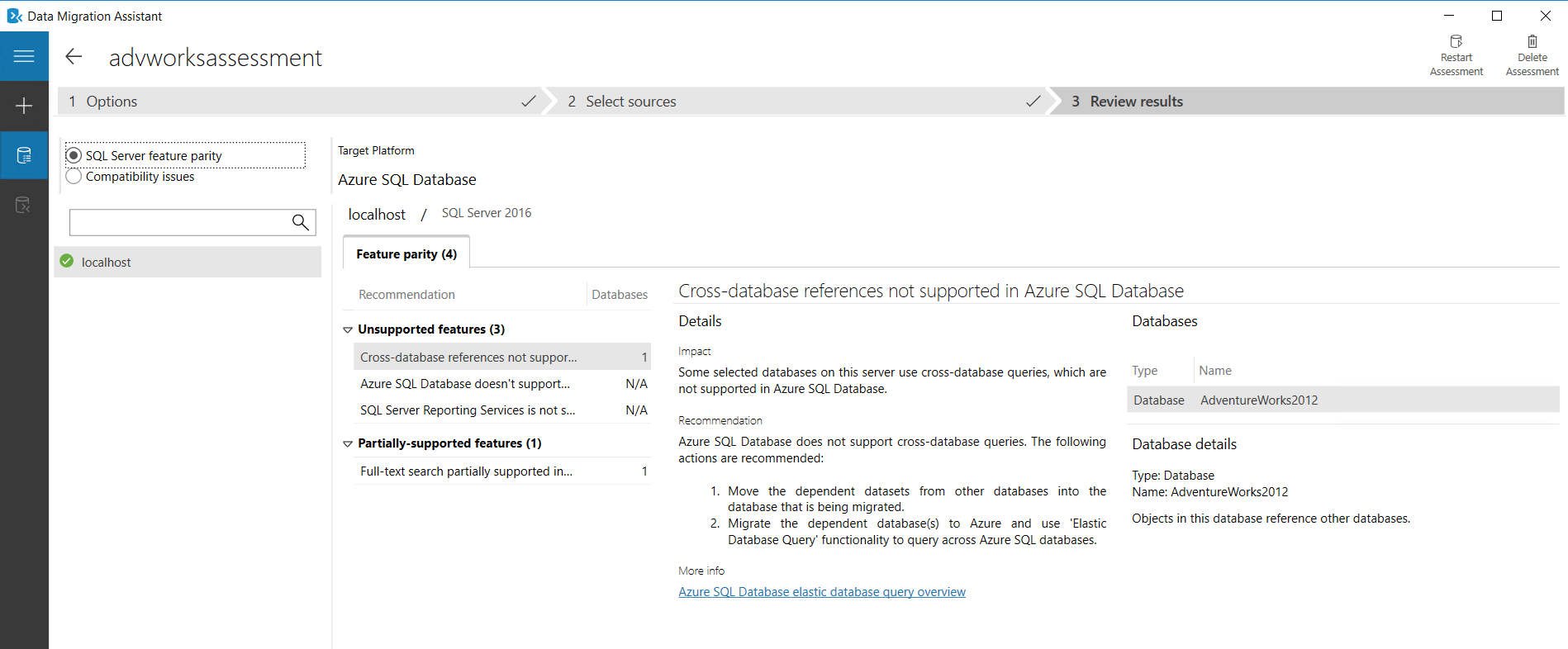
Task: Open Azure SQL Database elastic query overview link
Action: pos(822,592)
